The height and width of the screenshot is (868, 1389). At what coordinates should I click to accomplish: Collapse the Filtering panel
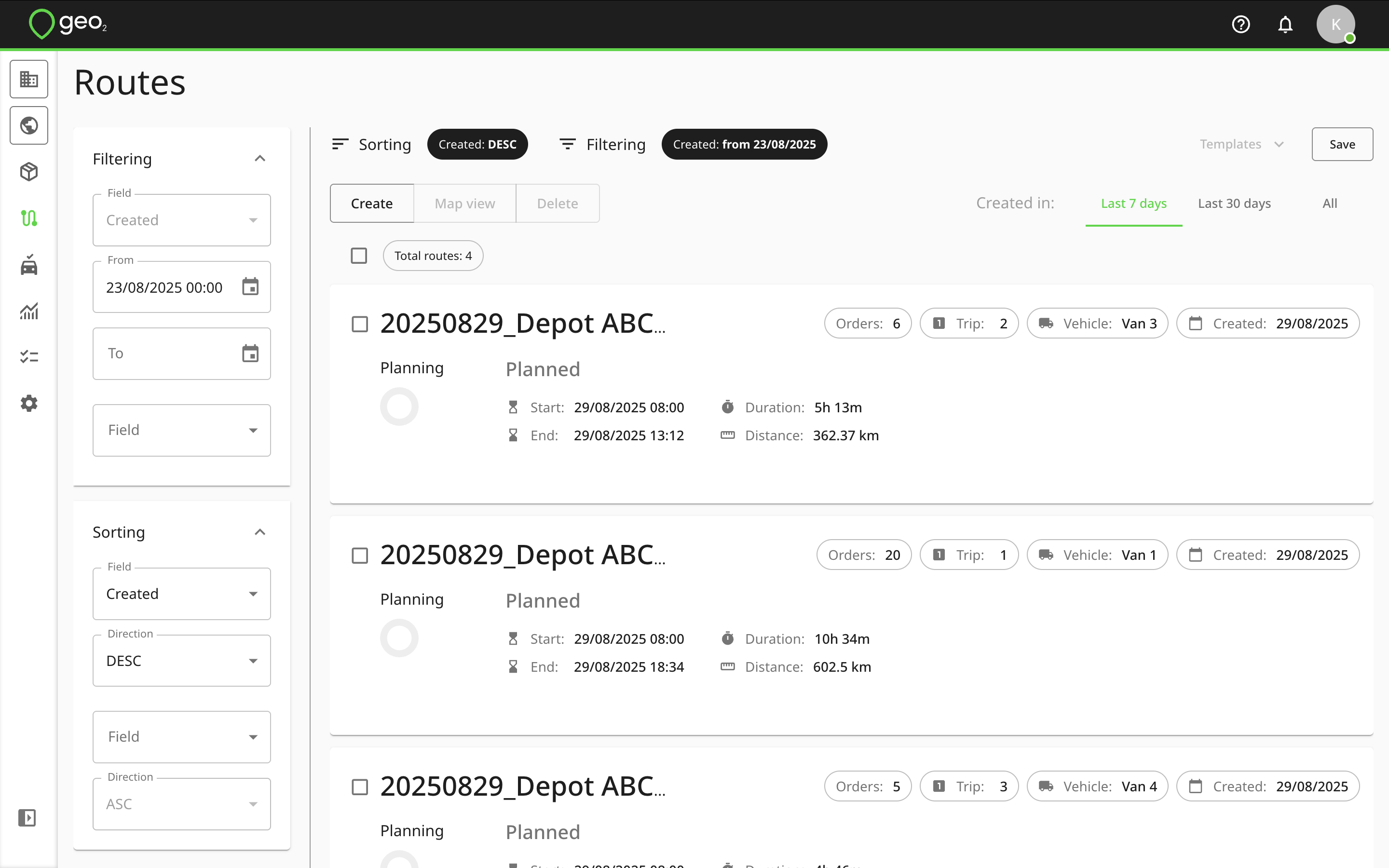tap(260, 159)
